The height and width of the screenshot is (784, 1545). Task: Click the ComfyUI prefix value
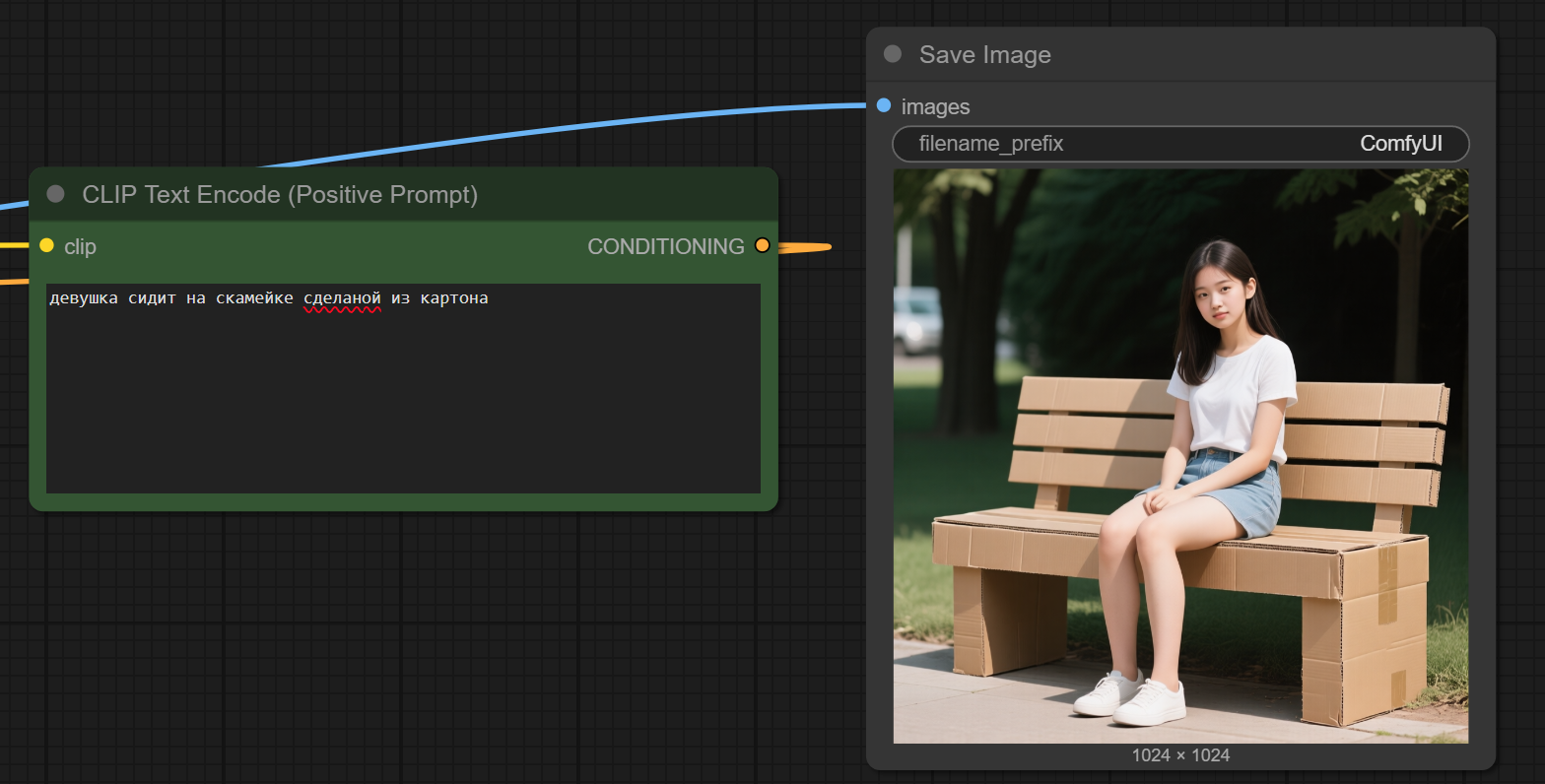pyautogui.click(x=1400, y=144)
